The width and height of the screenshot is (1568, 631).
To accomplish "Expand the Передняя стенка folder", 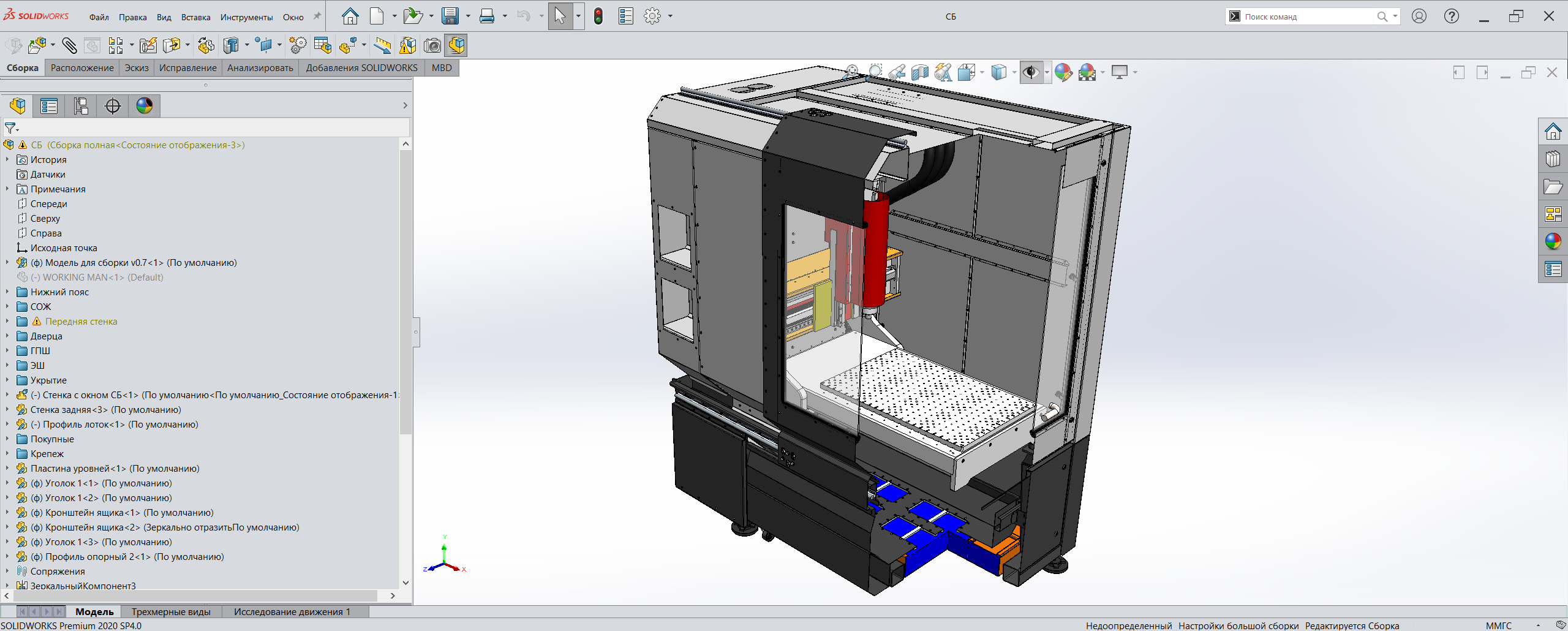I will click(7, 321).
